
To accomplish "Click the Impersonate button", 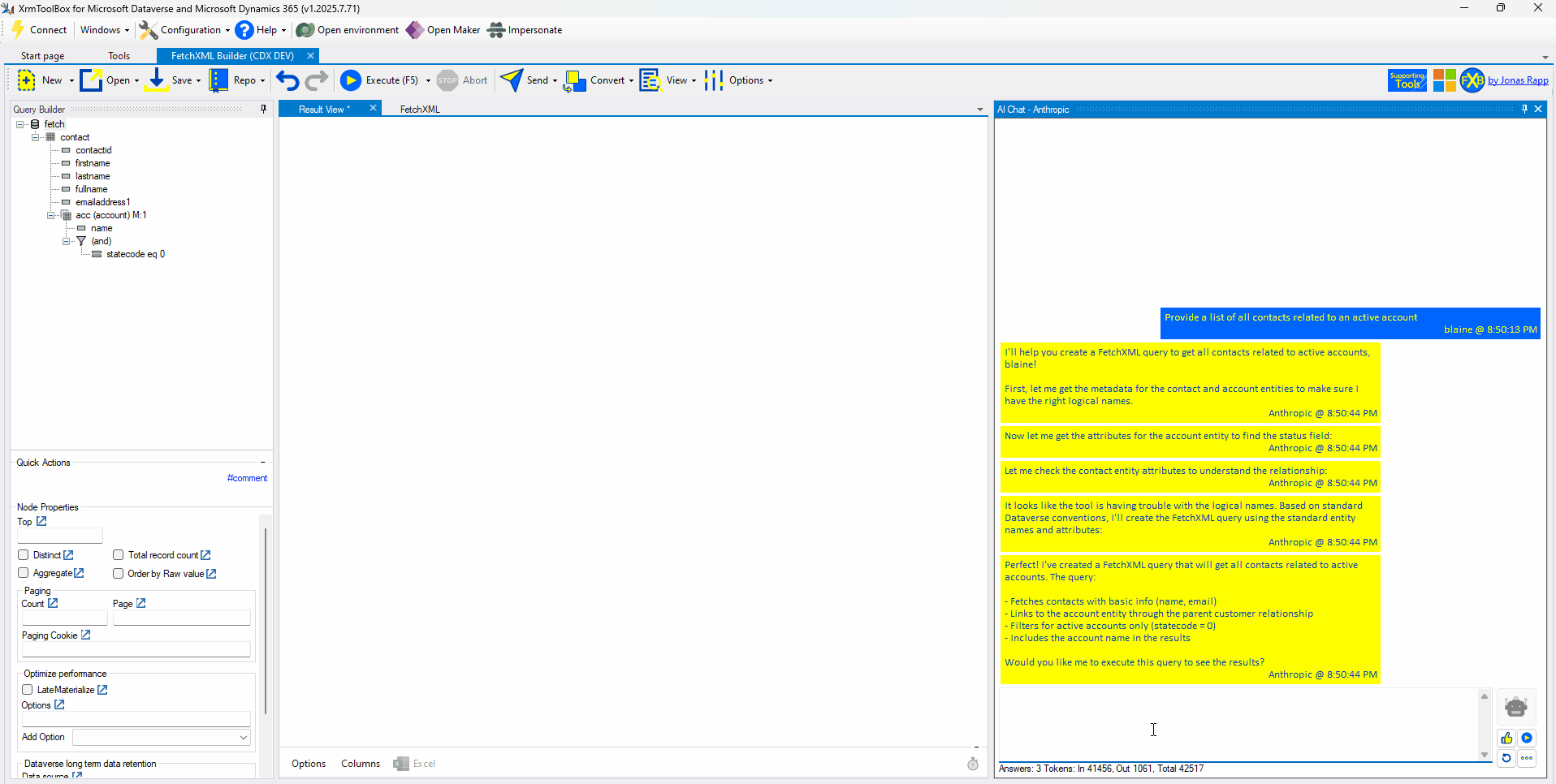I will (x=525, y=30).
